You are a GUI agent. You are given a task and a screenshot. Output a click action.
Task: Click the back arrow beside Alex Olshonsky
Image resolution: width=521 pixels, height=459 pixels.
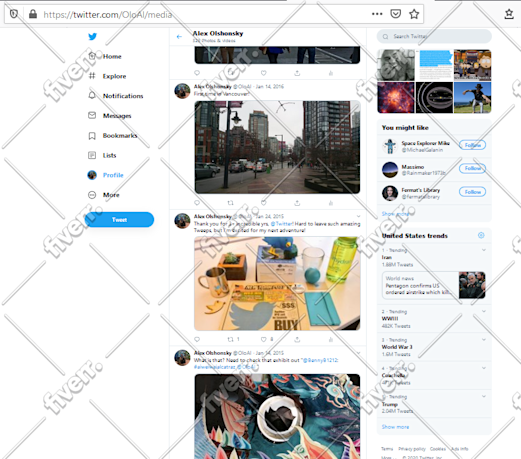coord(179,37)
